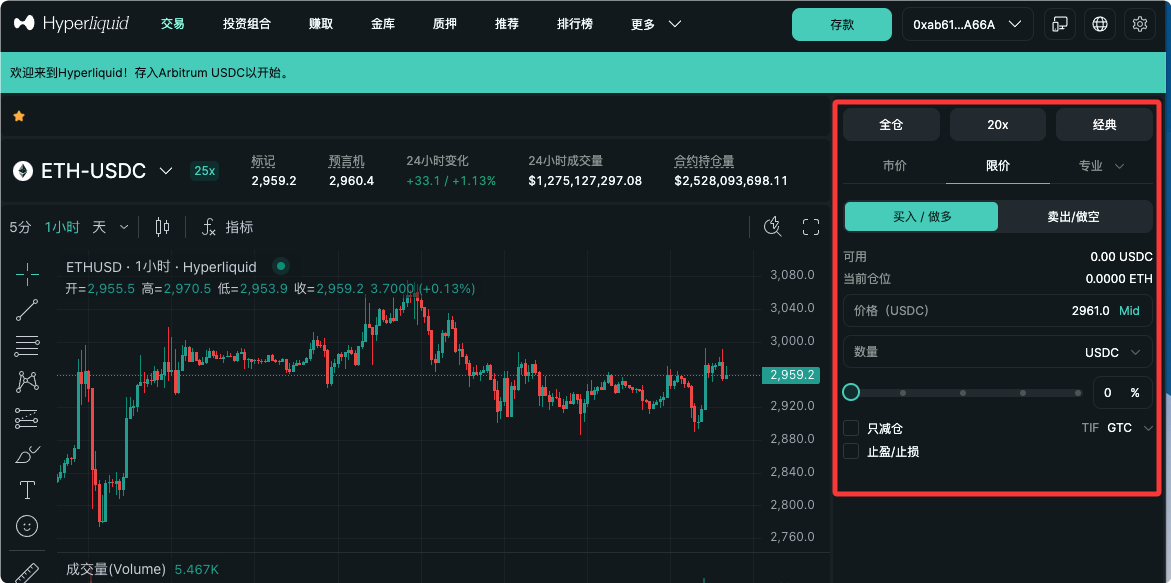Enable the 只减仓 checkbox

click(851, 428)
